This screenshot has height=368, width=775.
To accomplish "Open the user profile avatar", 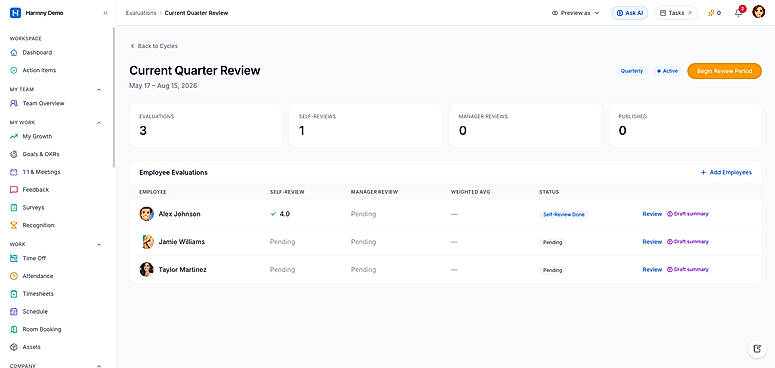I will 759,12.
